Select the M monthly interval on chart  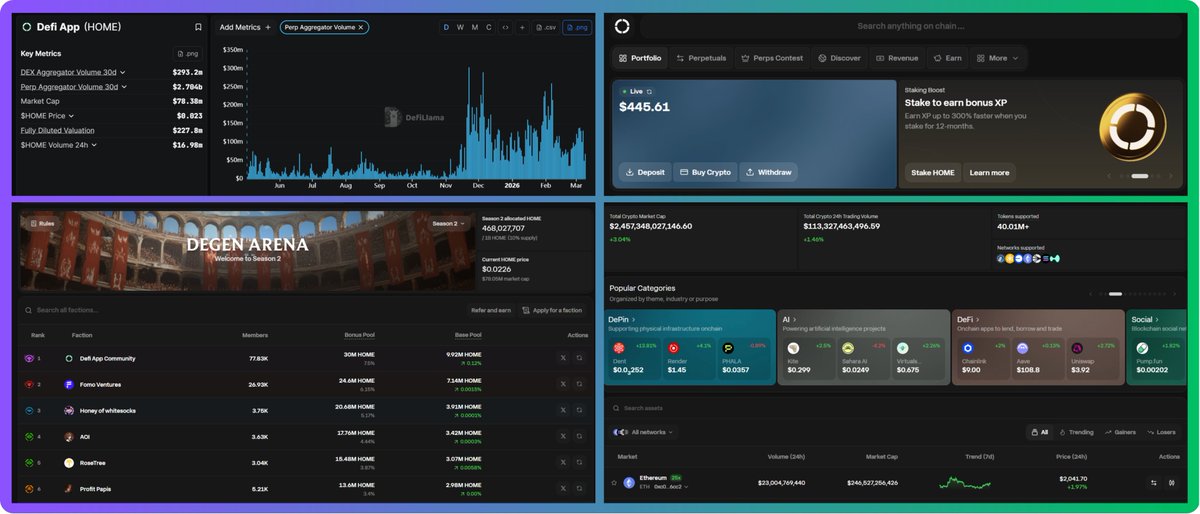point(475,27)
